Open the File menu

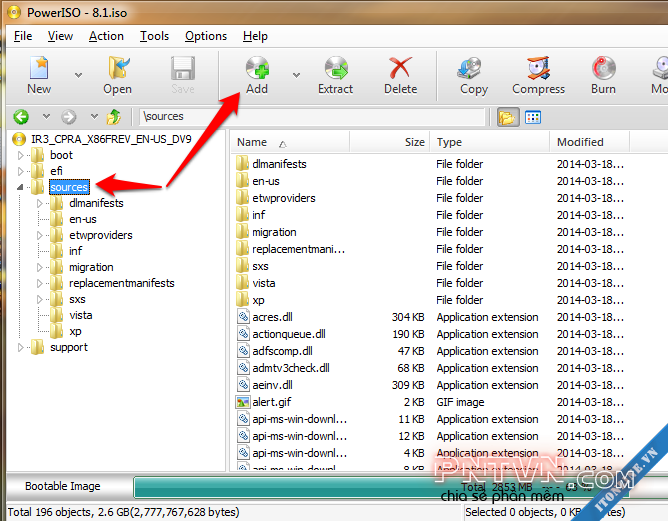pyautogui.click(x=23, y=36)
